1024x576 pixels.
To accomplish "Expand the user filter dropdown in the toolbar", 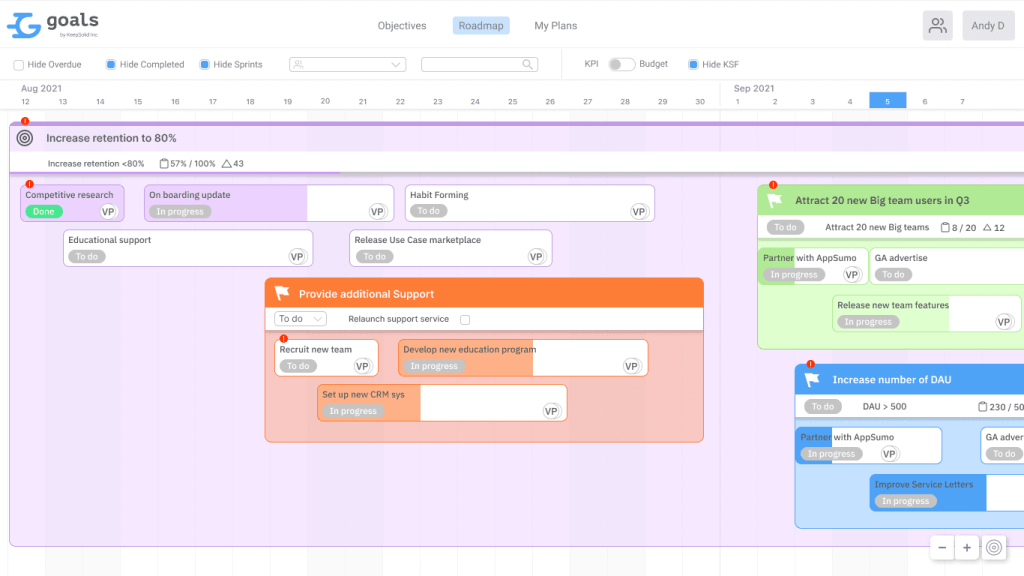I will coord(347,64).
